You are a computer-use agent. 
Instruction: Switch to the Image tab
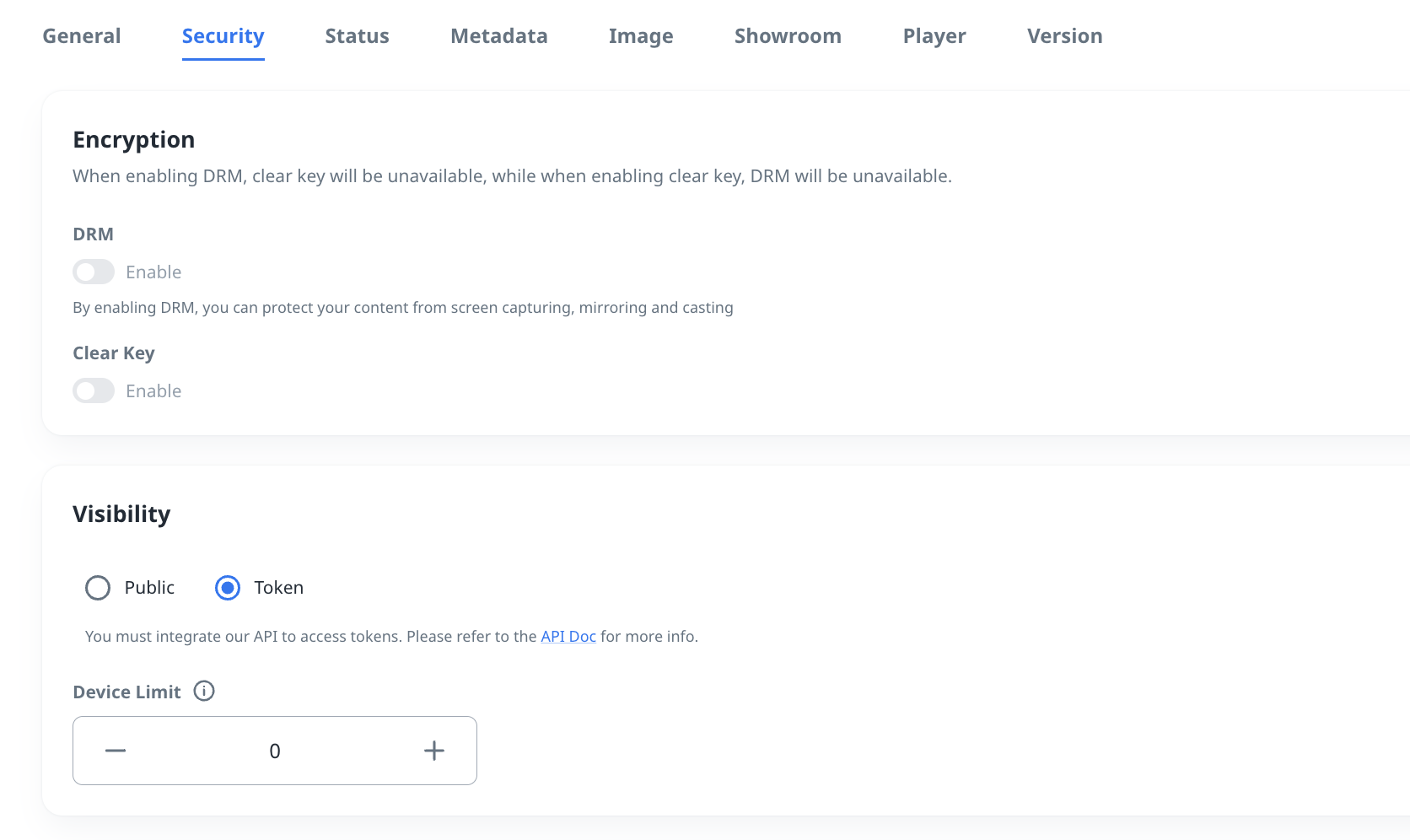641,36
